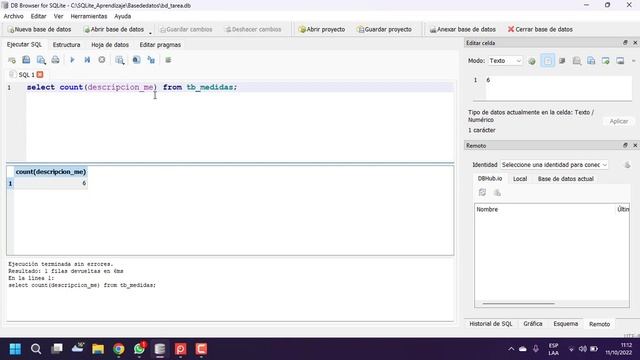Open the Herramientas menu
Image resolution: width=640 pixels, height=360 pixels.
[89, 16]
